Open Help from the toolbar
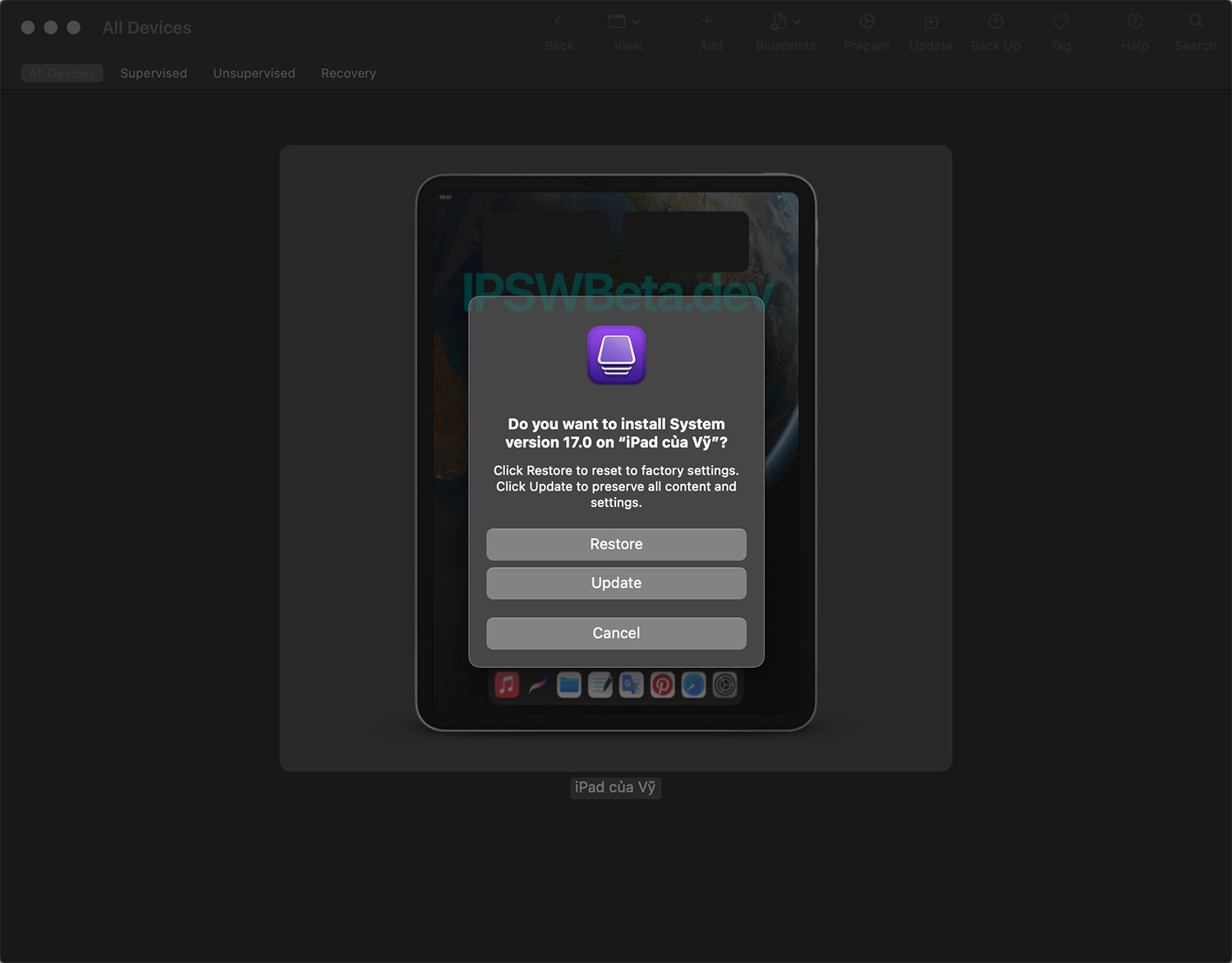1232x963 pixels. coord(1135,22)
